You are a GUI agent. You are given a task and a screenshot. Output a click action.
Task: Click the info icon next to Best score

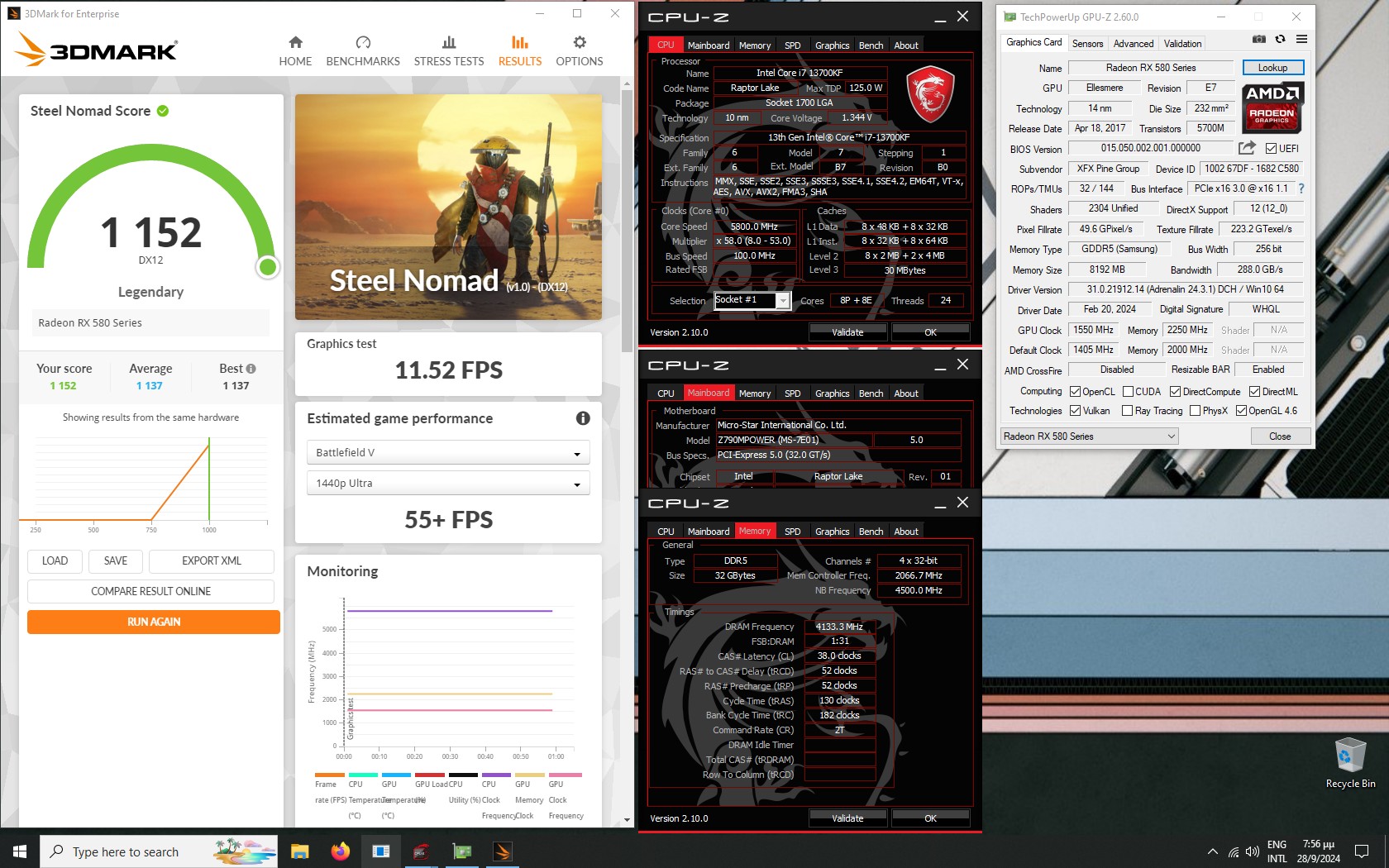pyautogui.click(x=251, y=369)
